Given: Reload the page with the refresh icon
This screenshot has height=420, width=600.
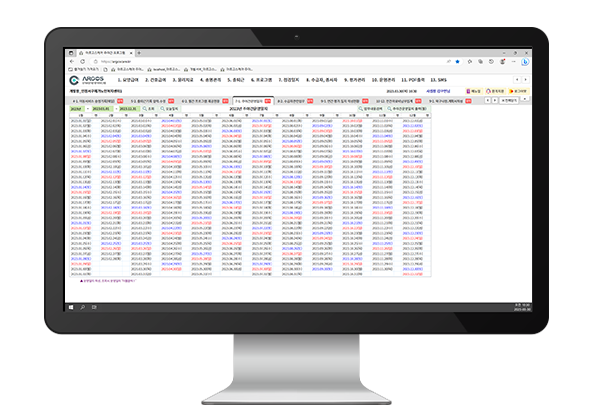Looking at the screenshot, I should [83, 59].
